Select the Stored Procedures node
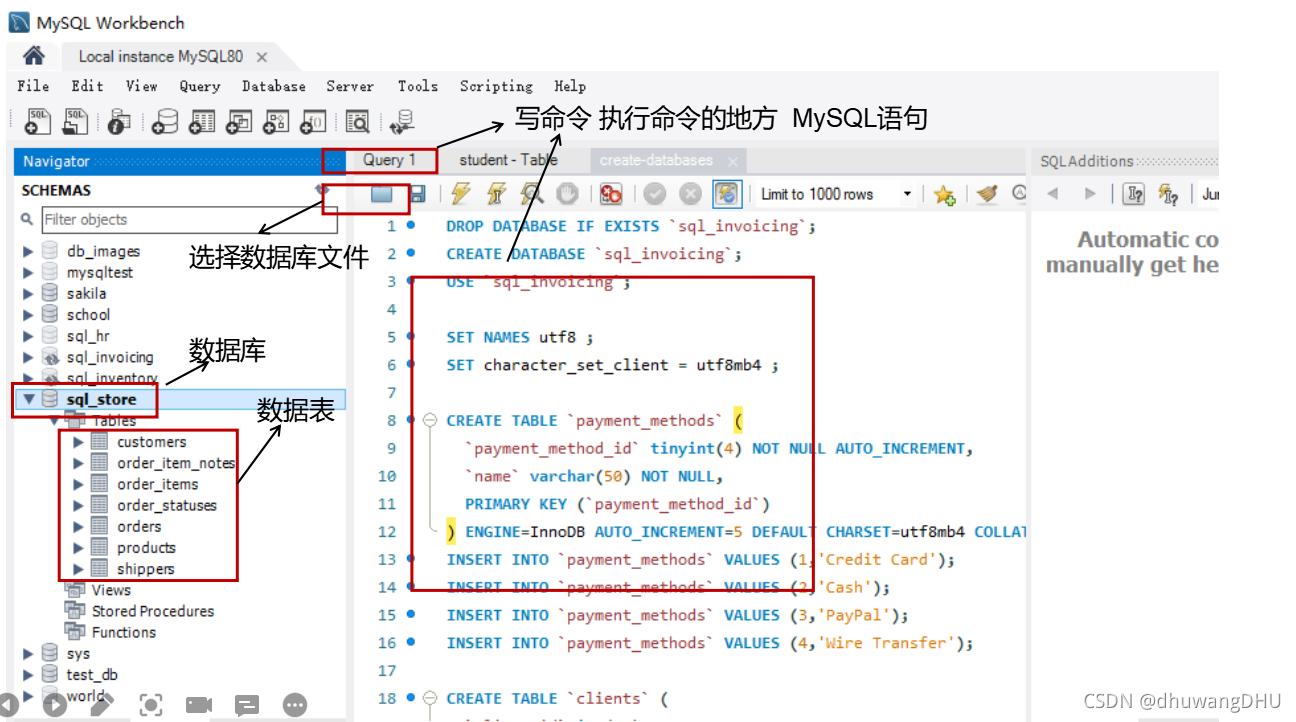Viewport: 1296px width, 722px height. 153,611
